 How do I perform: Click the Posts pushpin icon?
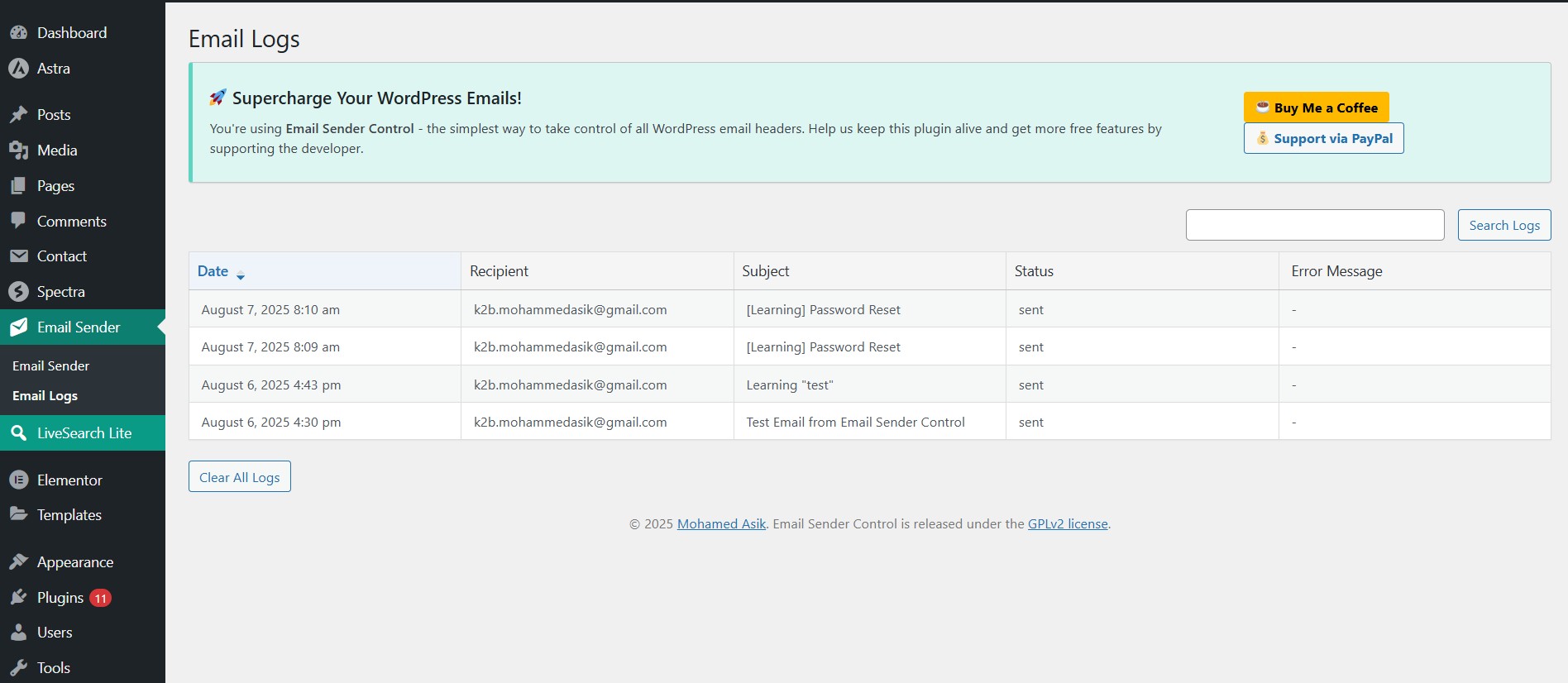pyautogui.click(x=18, y=115)
